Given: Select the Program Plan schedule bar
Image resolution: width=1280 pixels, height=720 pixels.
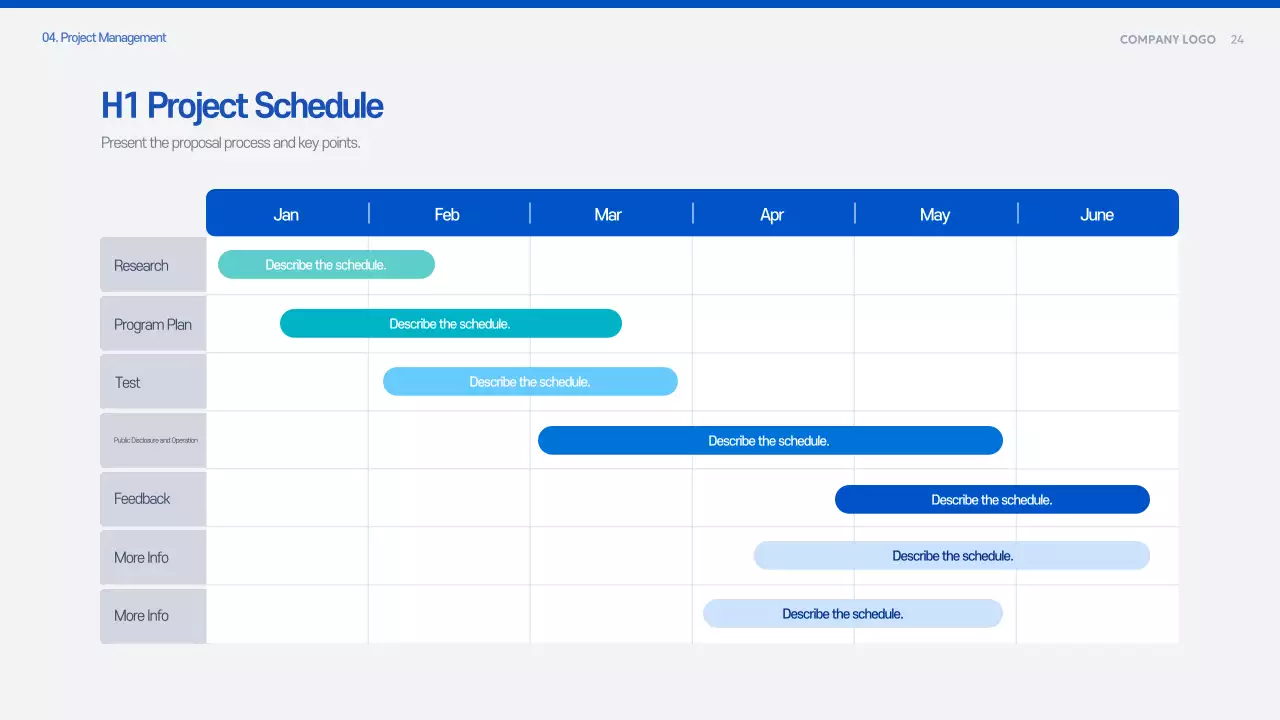Looking at the screenshot, I should 450,323.
